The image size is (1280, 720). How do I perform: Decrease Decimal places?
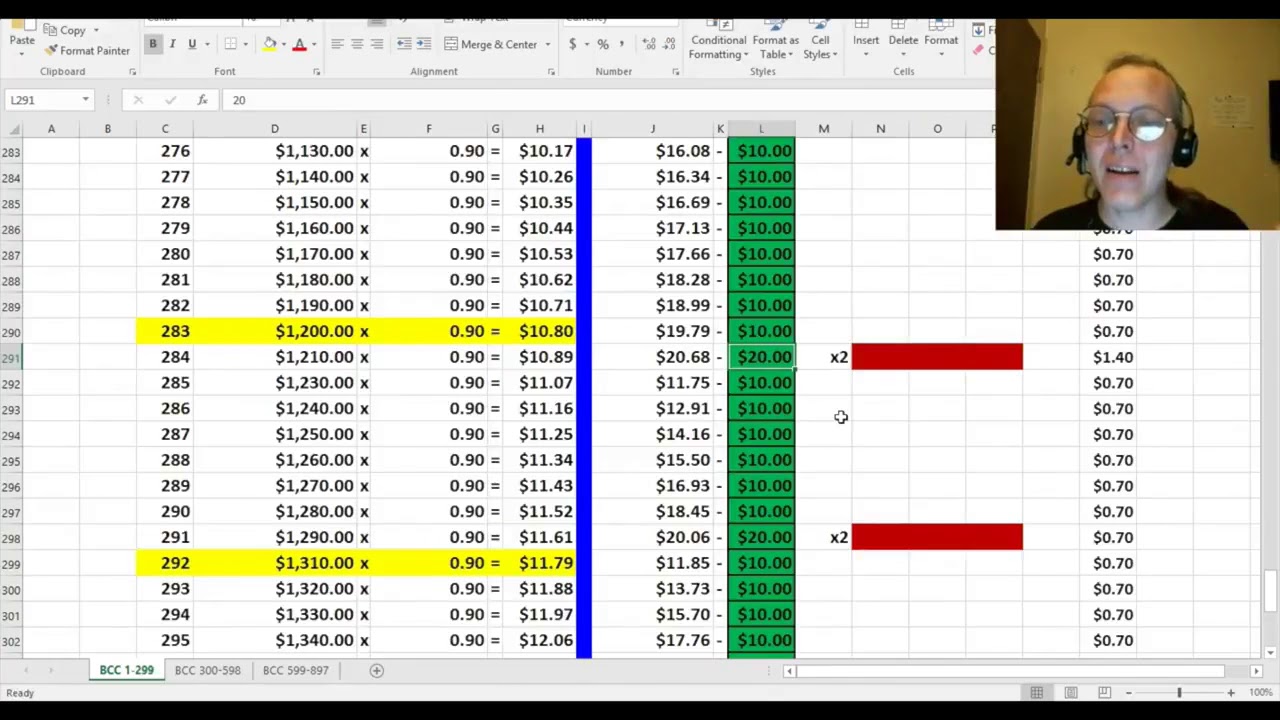[668, 44]
